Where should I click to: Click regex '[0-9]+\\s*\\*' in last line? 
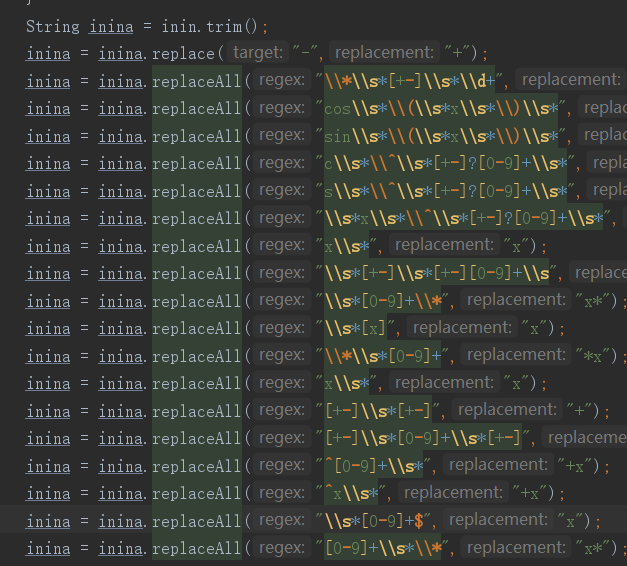coord(383,548)
